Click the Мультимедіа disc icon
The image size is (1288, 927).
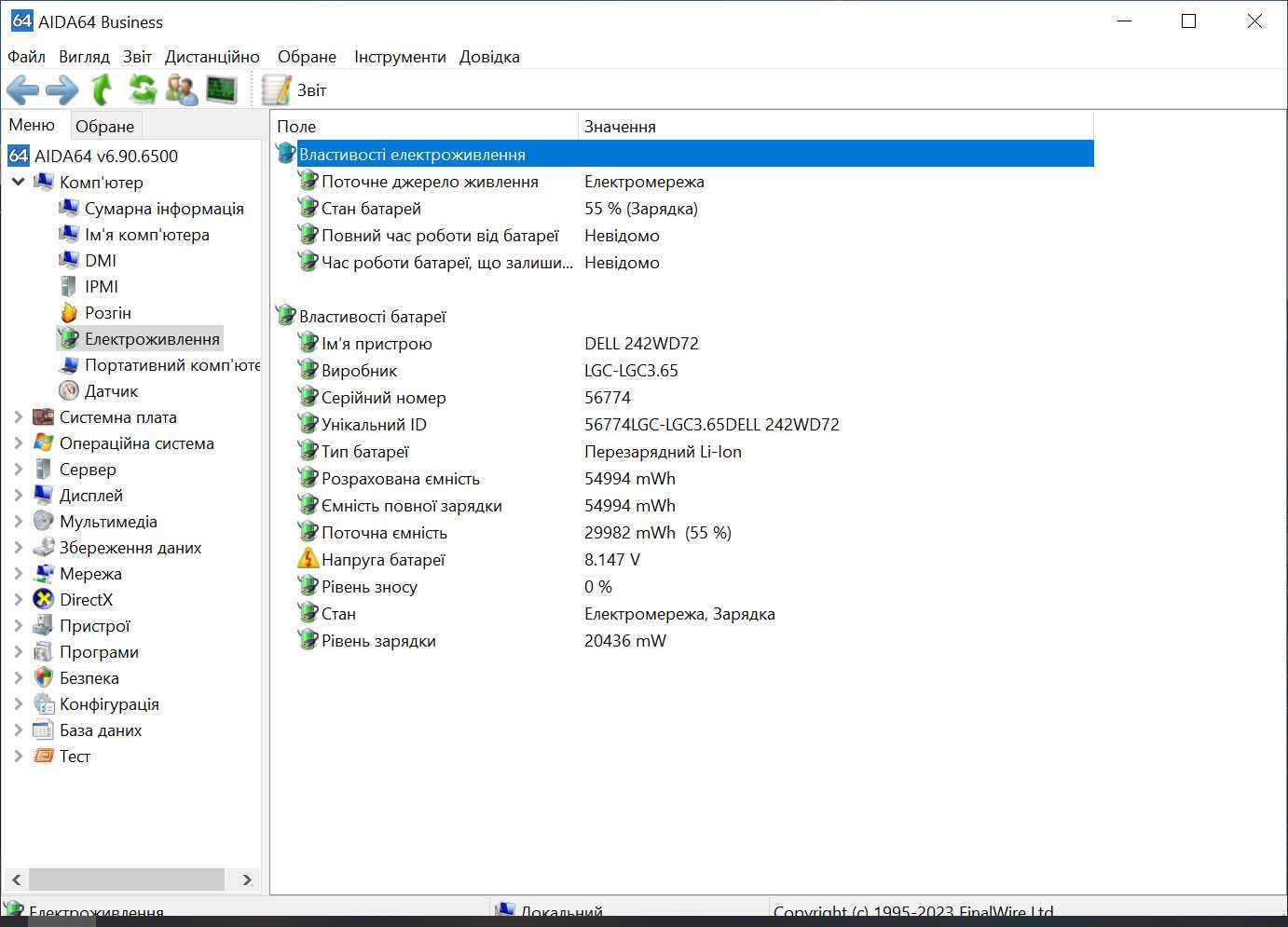(x=43, y=522)
